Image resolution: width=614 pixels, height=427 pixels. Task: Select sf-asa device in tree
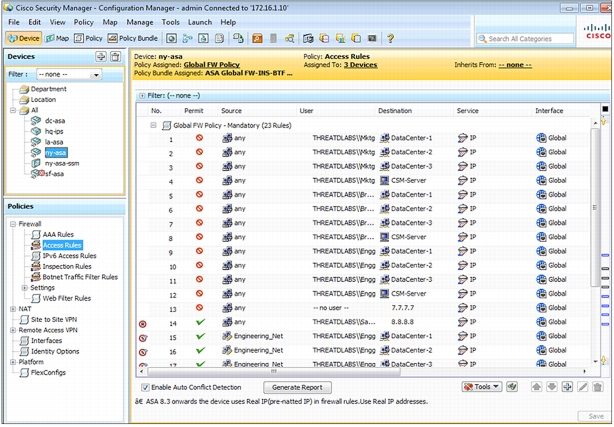click(54, 174)
